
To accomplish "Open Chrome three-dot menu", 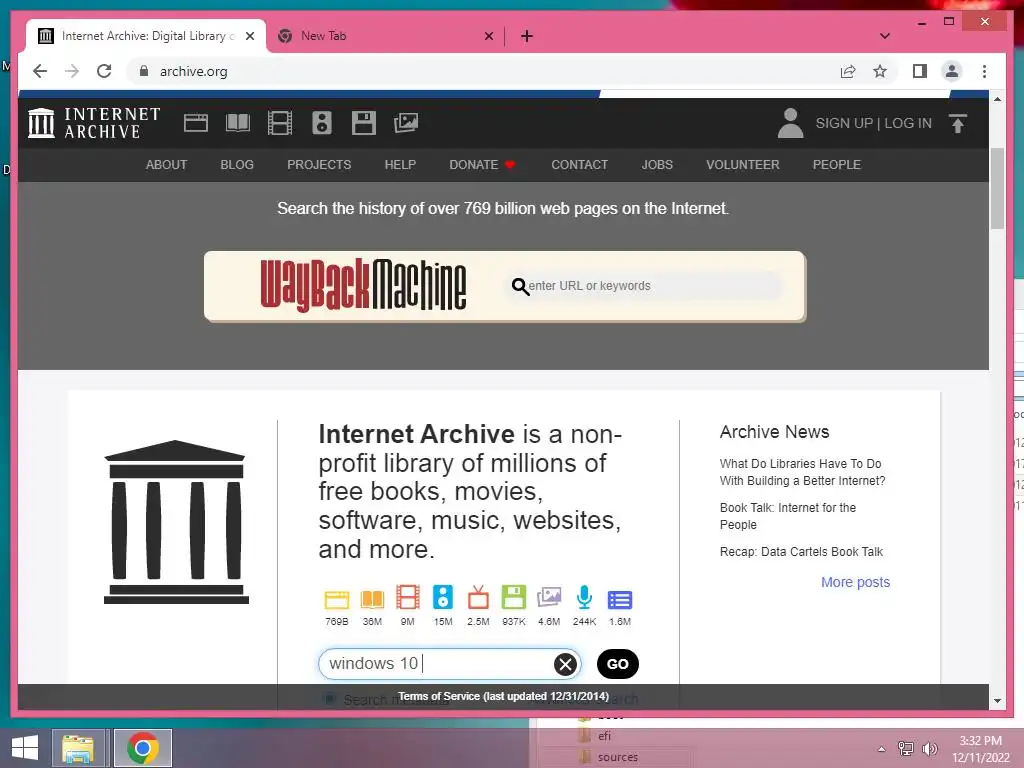I will (984, 71).
